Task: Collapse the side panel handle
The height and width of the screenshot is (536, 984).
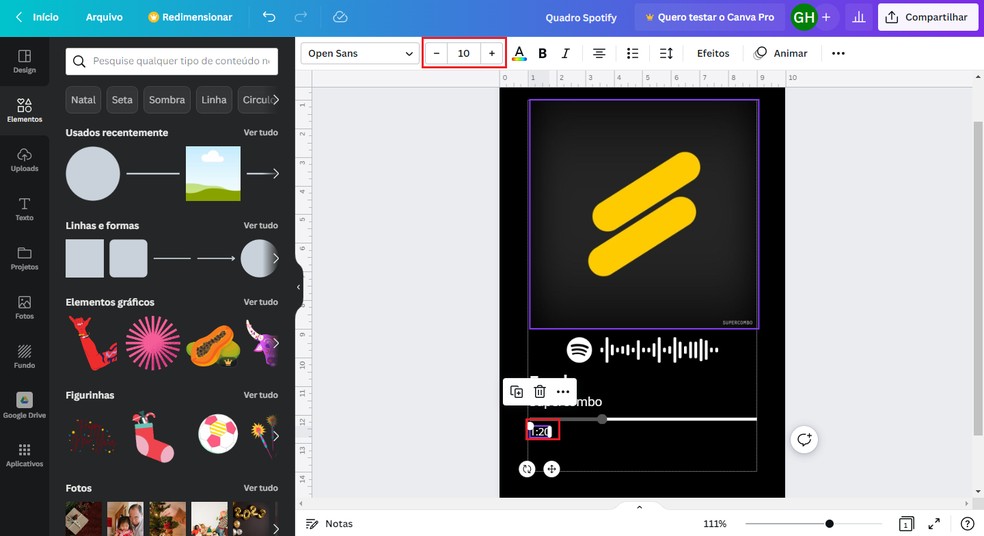Action: click(298, 287)
